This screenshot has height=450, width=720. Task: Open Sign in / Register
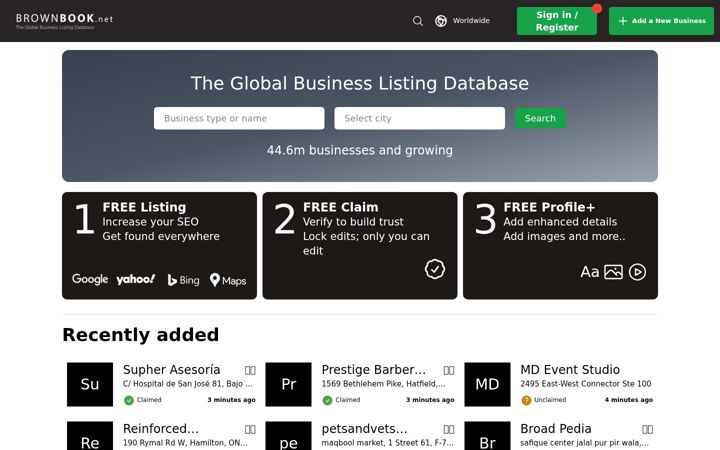pos(557,21)
